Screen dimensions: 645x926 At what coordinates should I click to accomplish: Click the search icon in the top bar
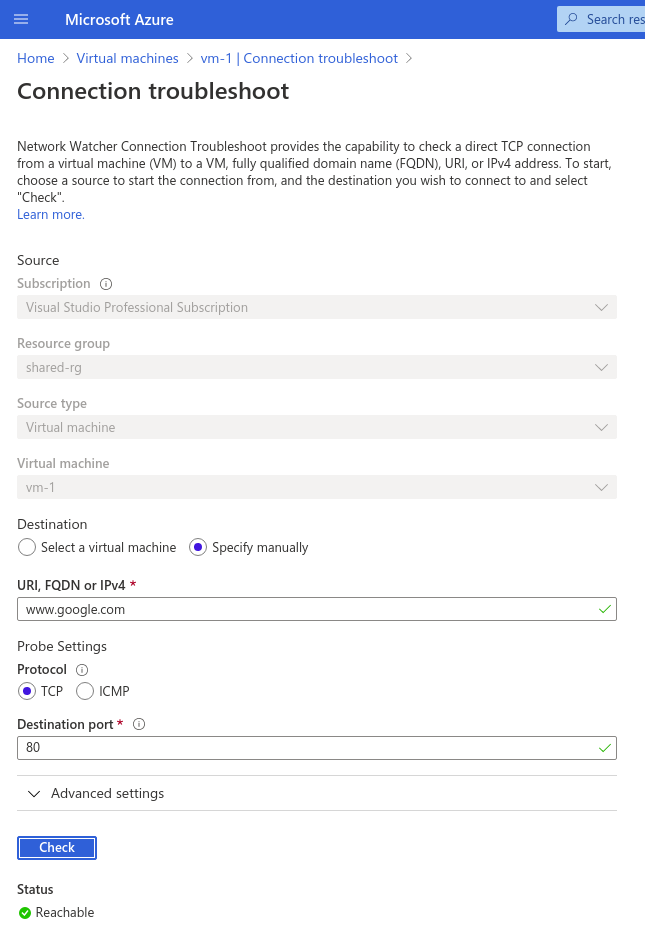[573, 19]
